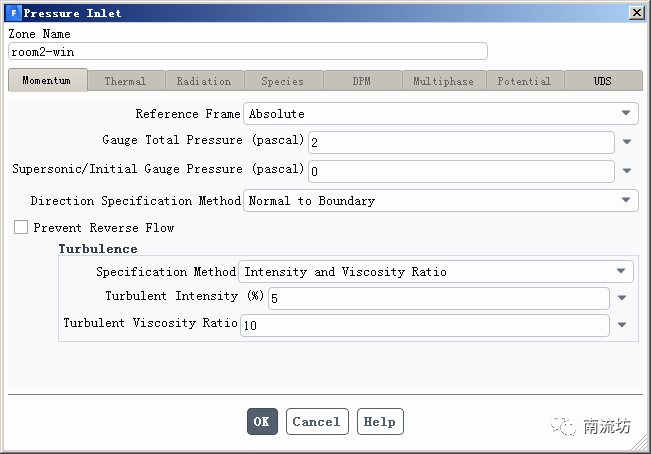Switch to the Thermal tab
651x454 pixels.
tap(125, 81)
